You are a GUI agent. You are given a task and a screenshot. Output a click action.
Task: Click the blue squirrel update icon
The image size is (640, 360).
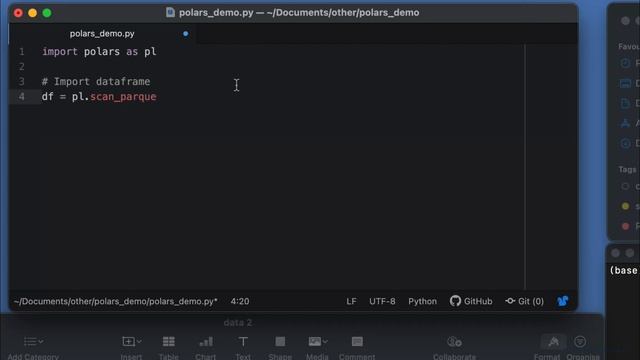point(563,301)
